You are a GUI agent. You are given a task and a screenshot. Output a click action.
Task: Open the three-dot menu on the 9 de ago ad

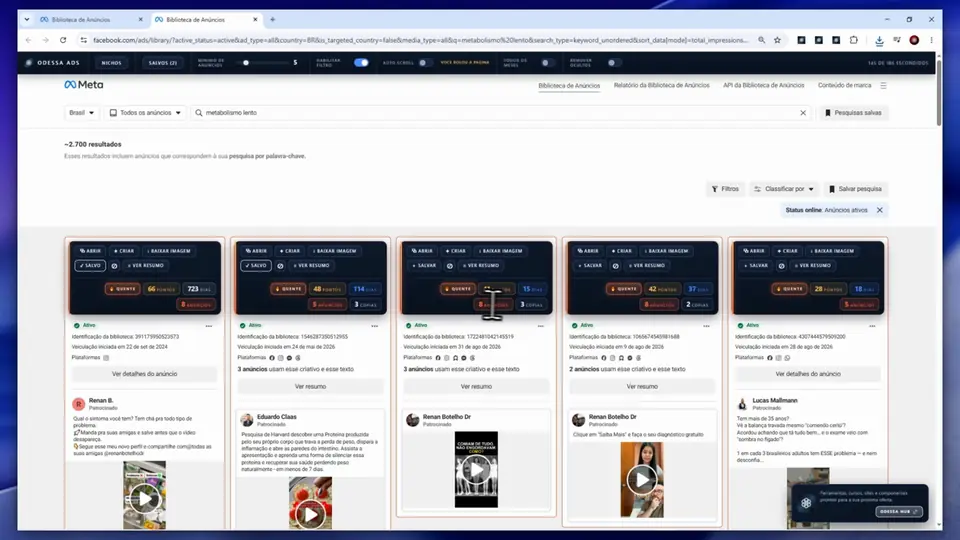(x=706, y=326)
